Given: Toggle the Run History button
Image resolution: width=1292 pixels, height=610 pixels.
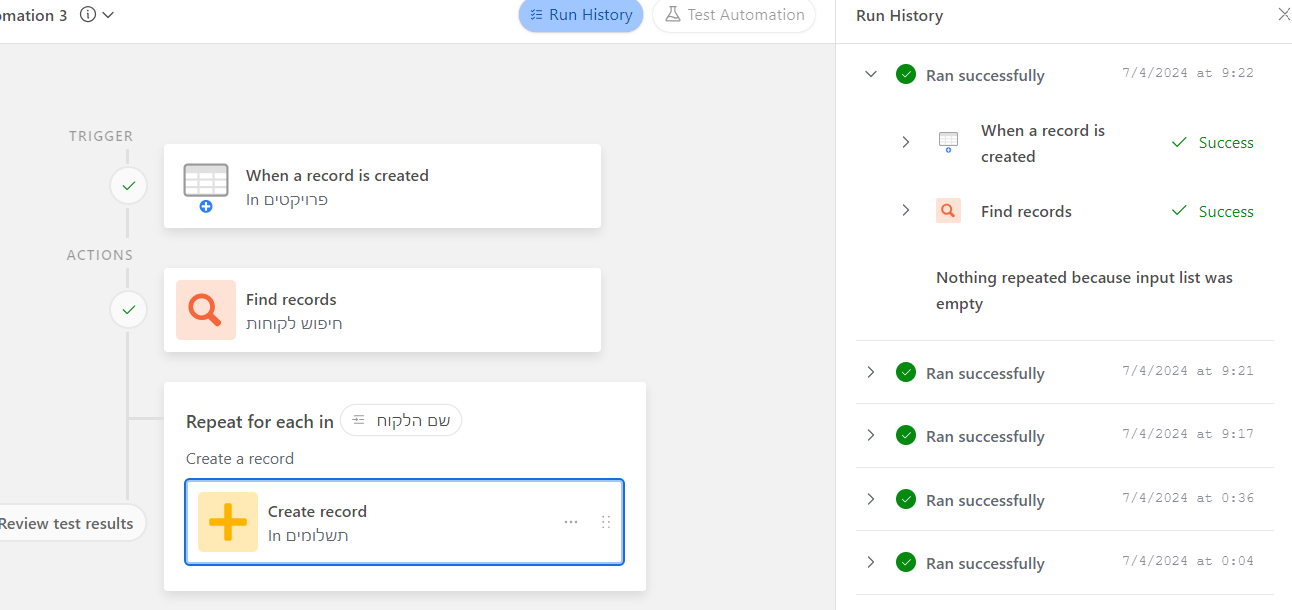Looking at the screenshot, I should [581, 15].
